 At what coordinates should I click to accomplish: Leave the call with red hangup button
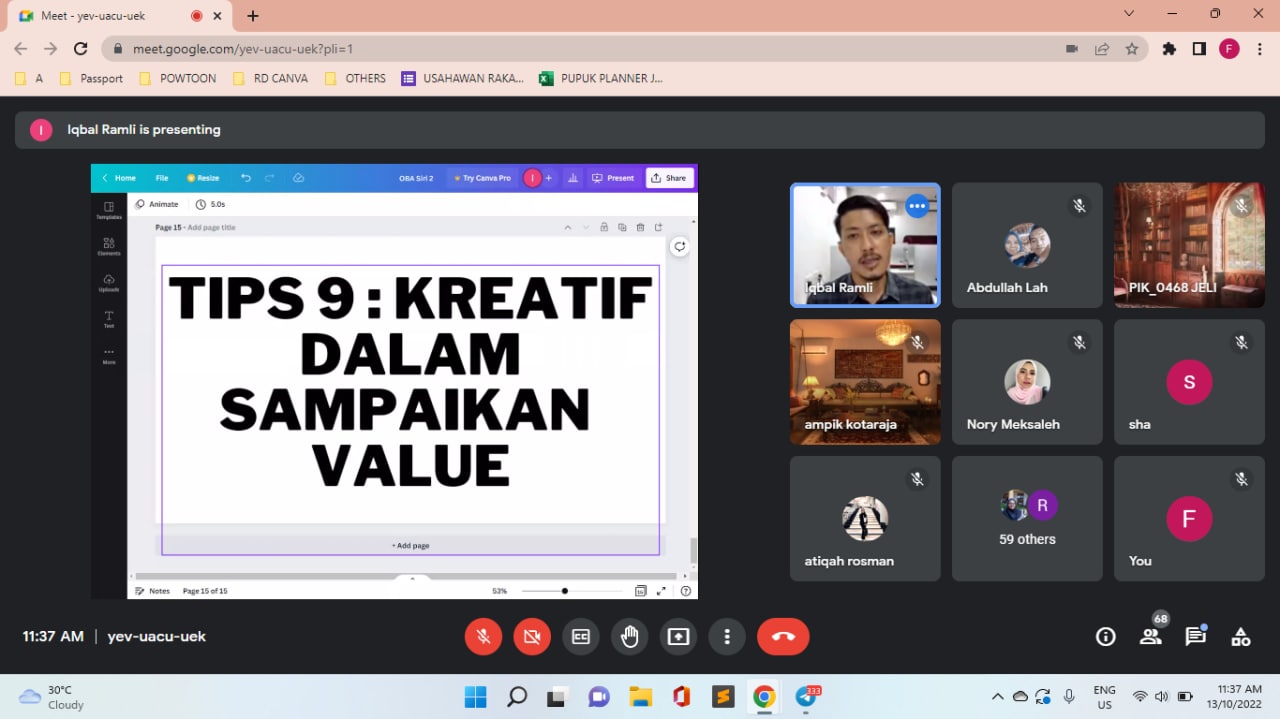(783, 637)
